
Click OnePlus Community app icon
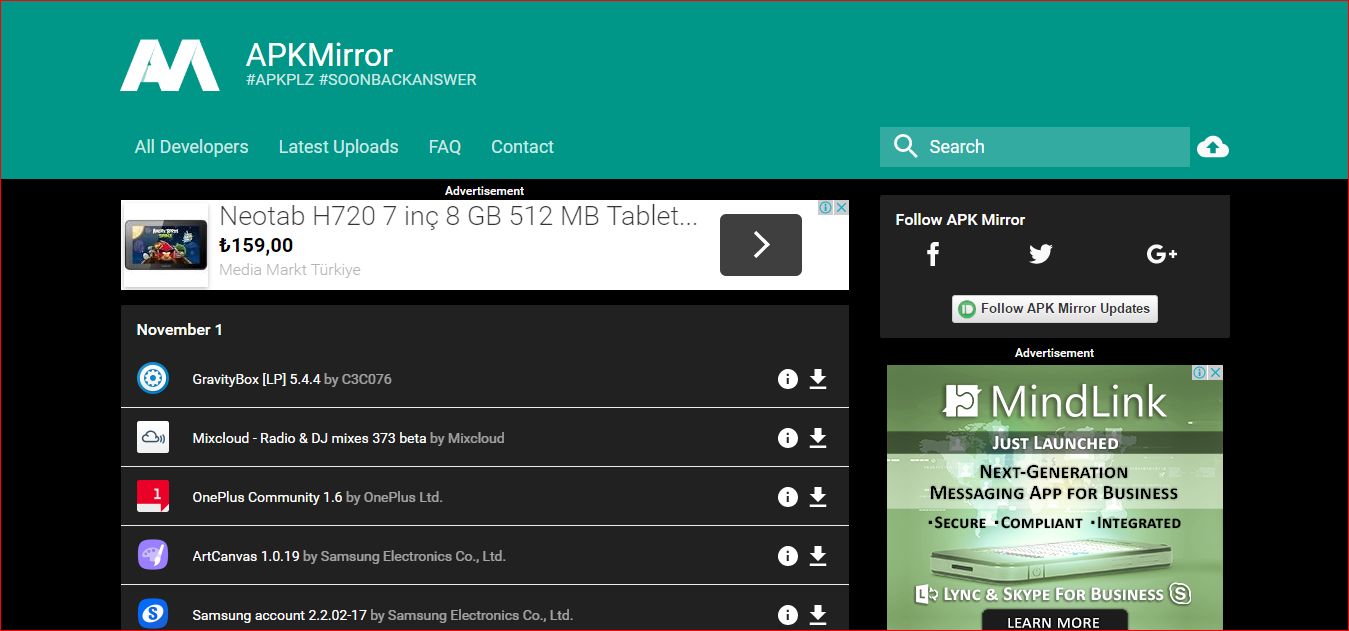(x=153, y=496)
